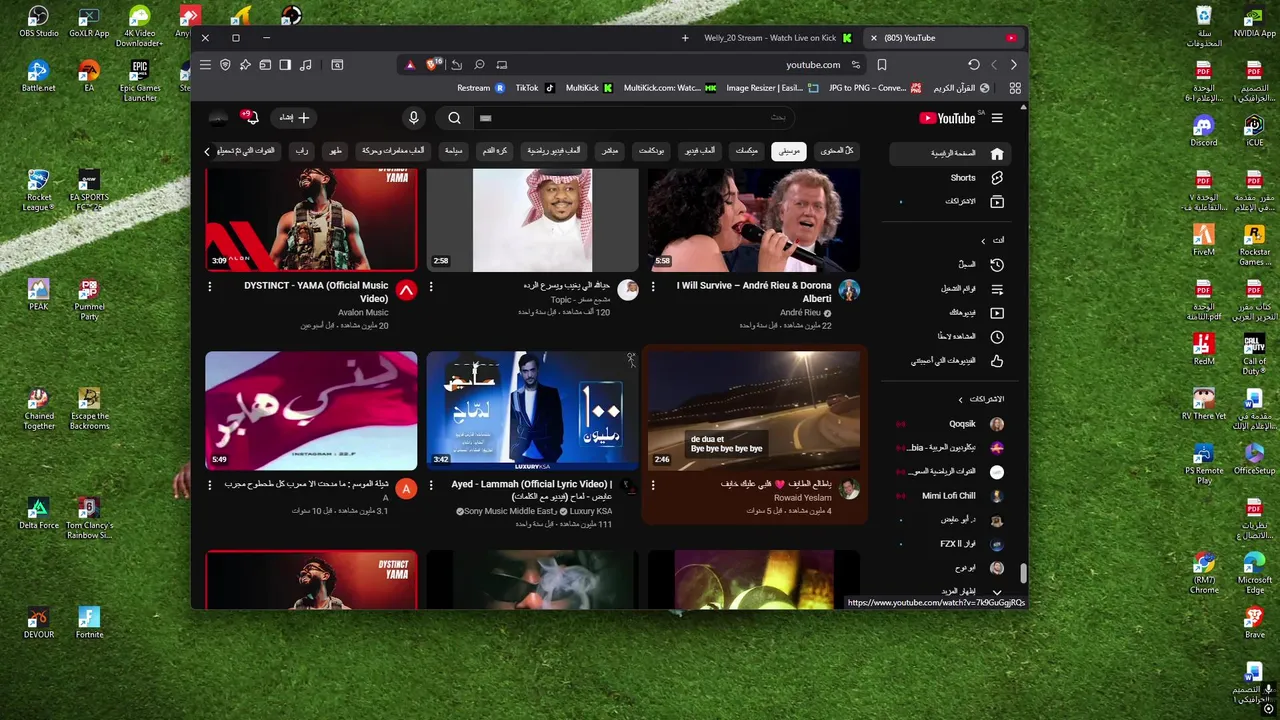Open Ayed Lammah lyric video thumbnail
Viewport: 1280px width, 720px height.
coord(532,410)
